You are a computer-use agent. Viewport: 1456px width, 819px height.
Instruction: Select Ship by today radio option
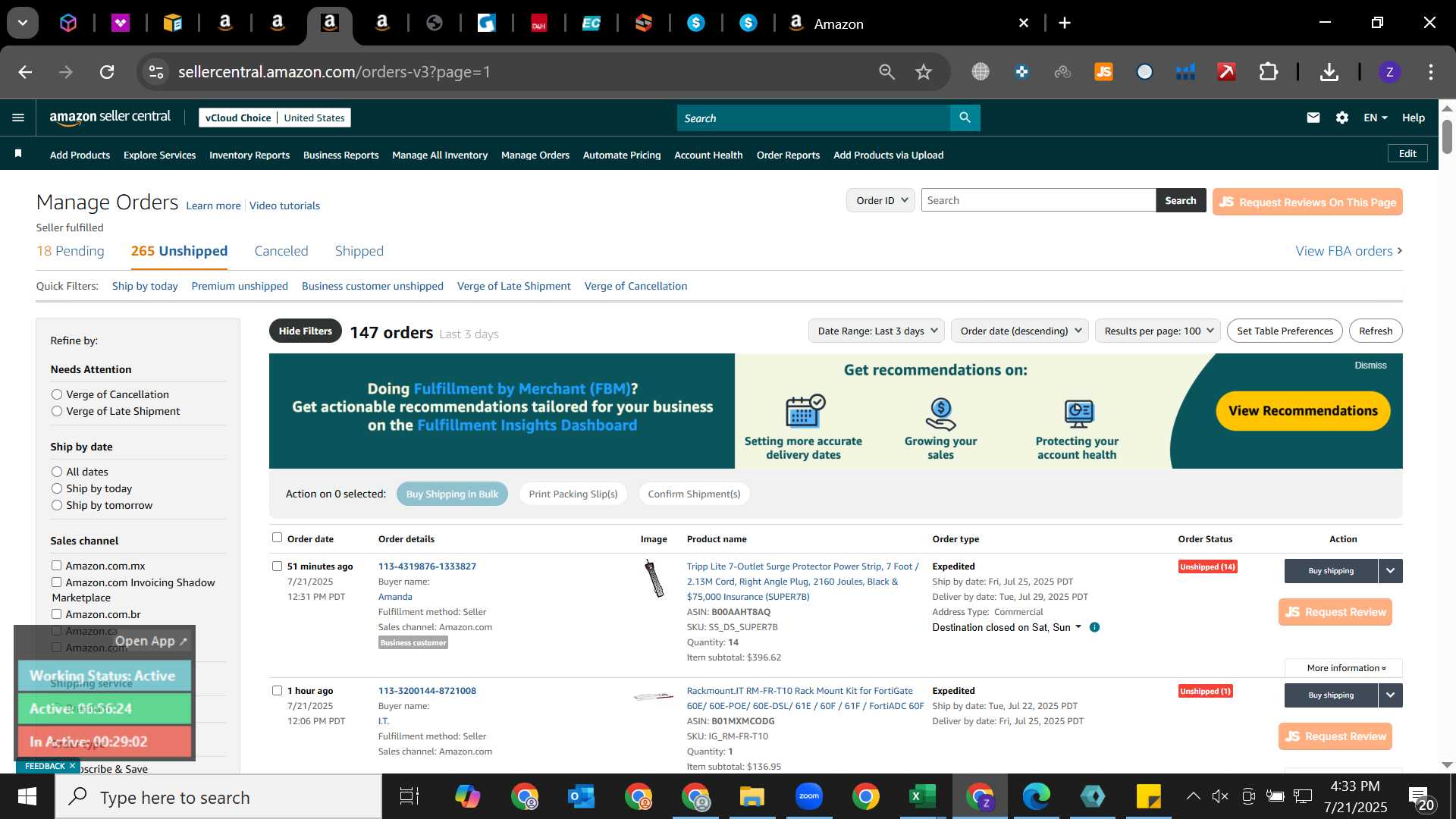[57, 488]
